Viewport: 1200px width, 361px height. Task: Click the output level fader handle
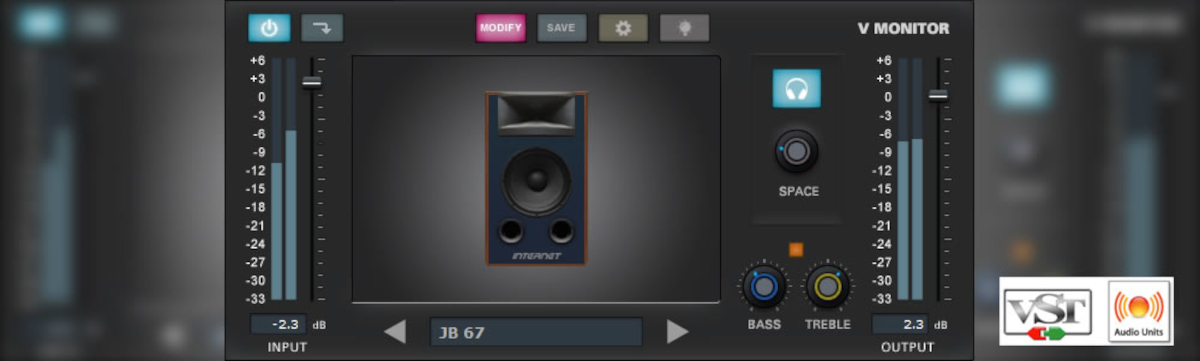point(938,95)
